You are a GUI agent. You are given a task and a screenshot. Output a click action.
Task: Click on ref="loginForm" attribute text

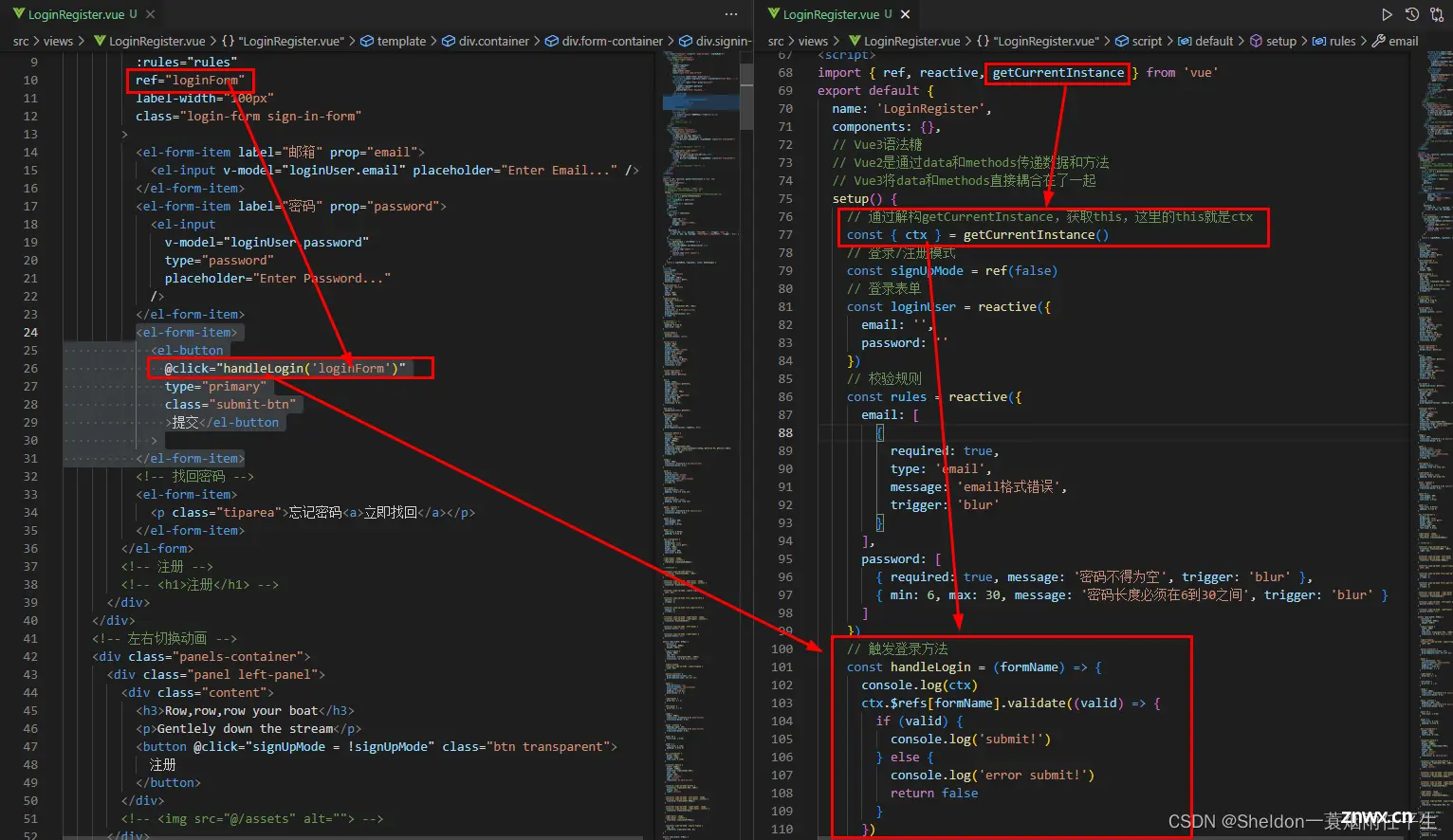190,81
